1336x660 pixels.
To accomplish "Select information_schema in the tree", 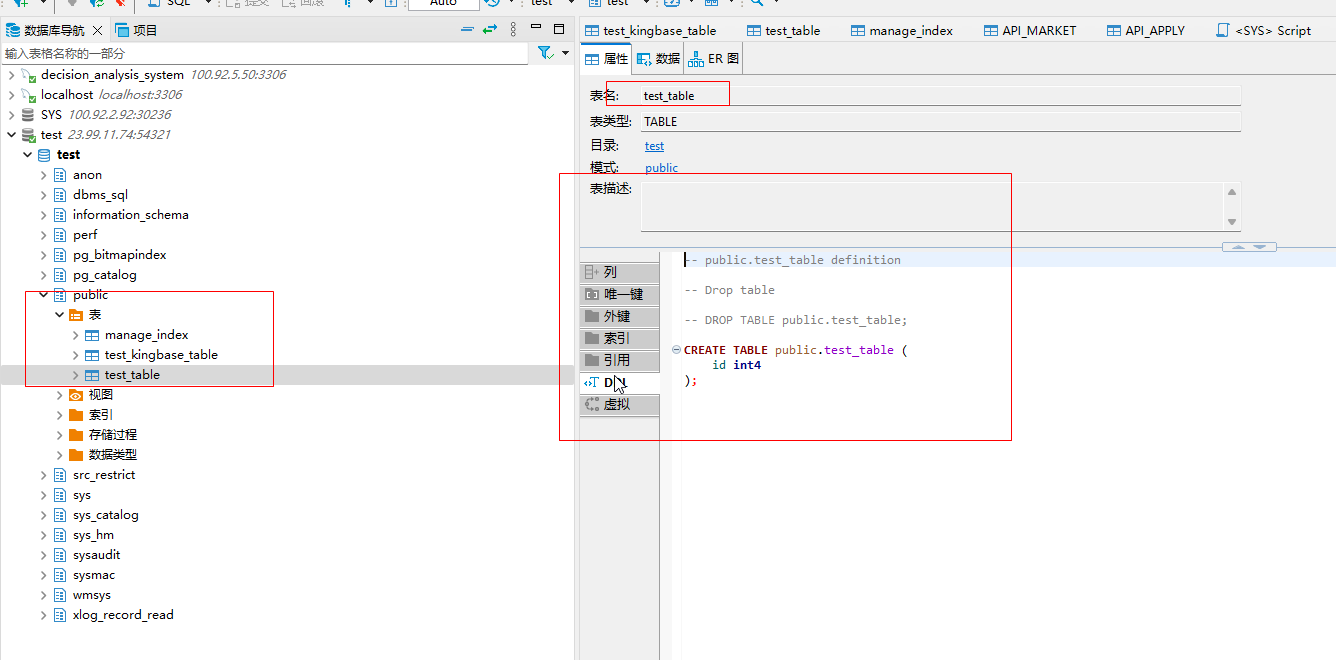I will point(130,215).
